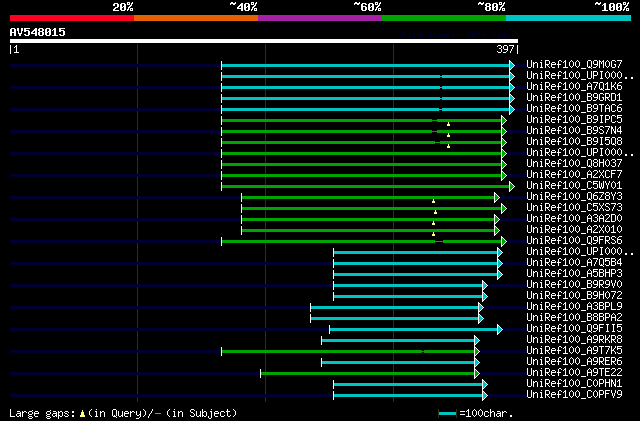Open hit label UniRef100_B9S7N4
Screen dimensions: 640x421
click(574, 130)
